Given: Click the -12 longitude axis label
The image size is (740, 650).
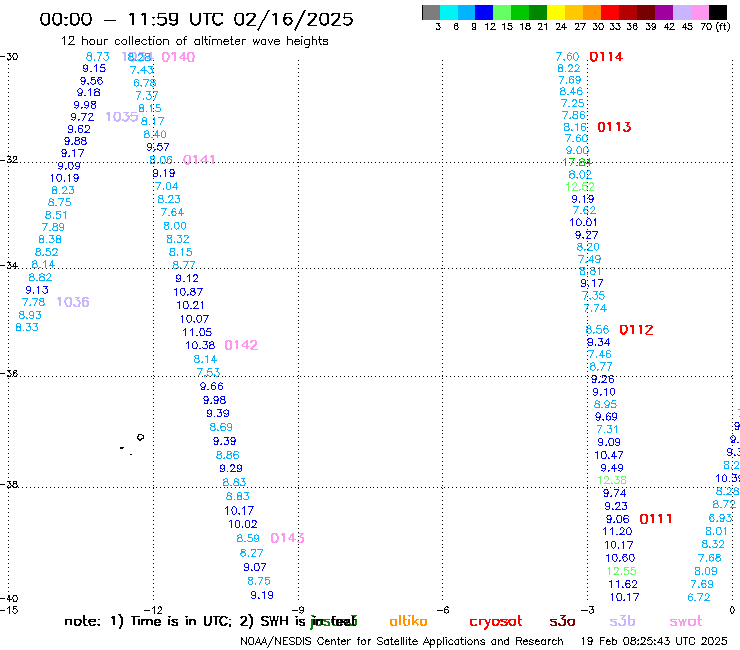Looking at the screenshot, I should coord(153,610).
